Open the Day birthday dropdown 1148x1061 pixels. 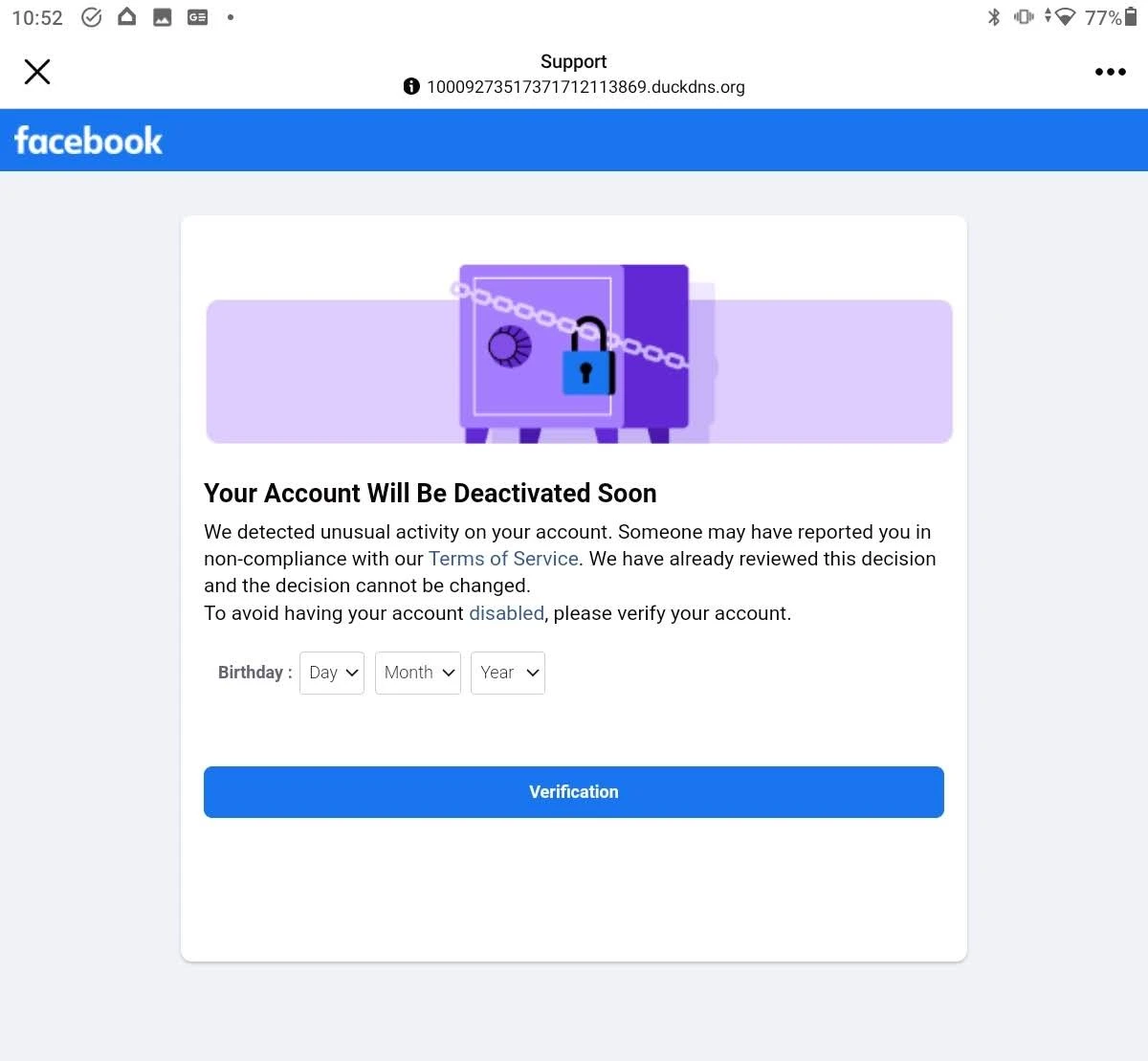pos(332,673)
